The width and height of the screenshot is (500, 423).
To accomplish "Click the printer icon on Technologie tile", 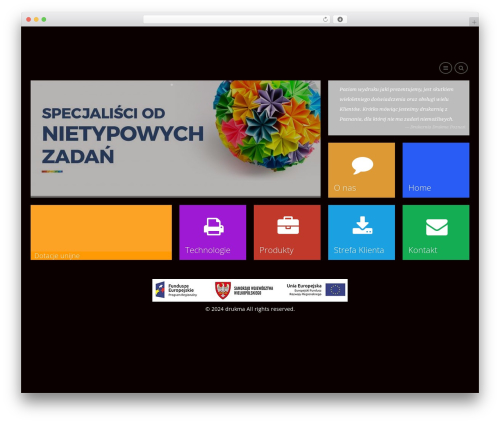I will coord(214,227).
